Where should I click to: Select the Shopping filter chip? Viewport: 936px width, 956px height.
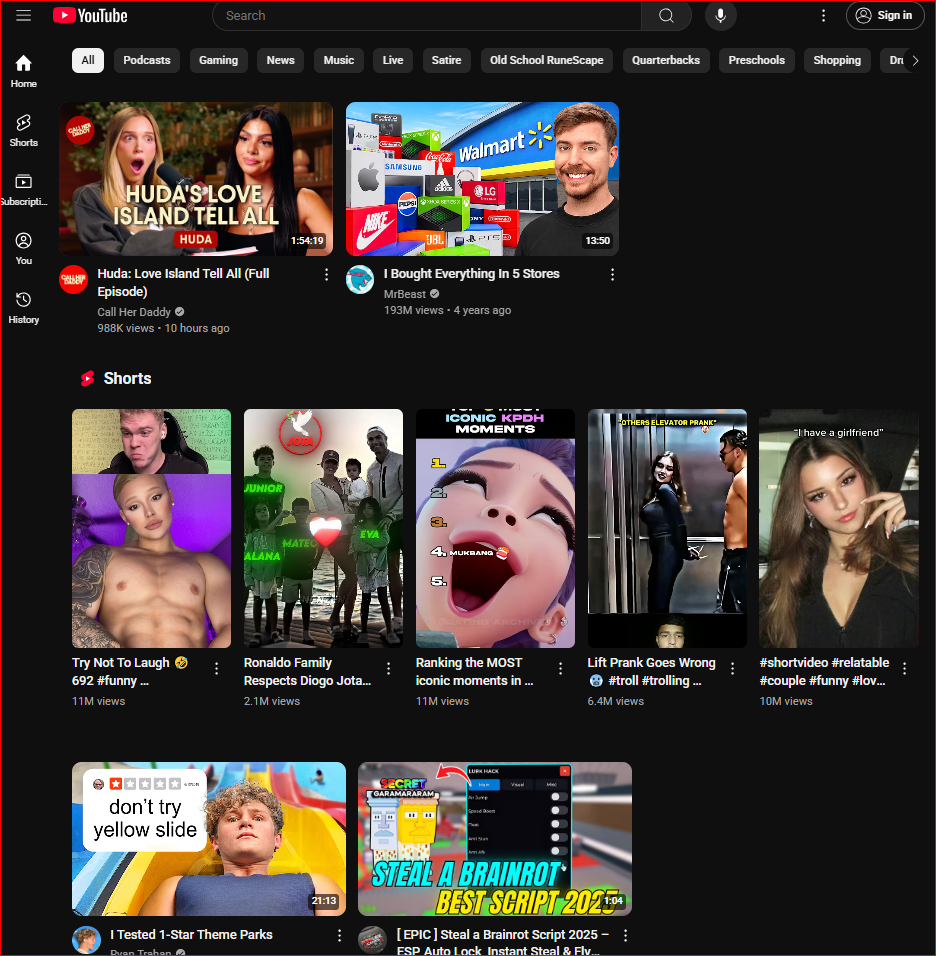[837, 60]
